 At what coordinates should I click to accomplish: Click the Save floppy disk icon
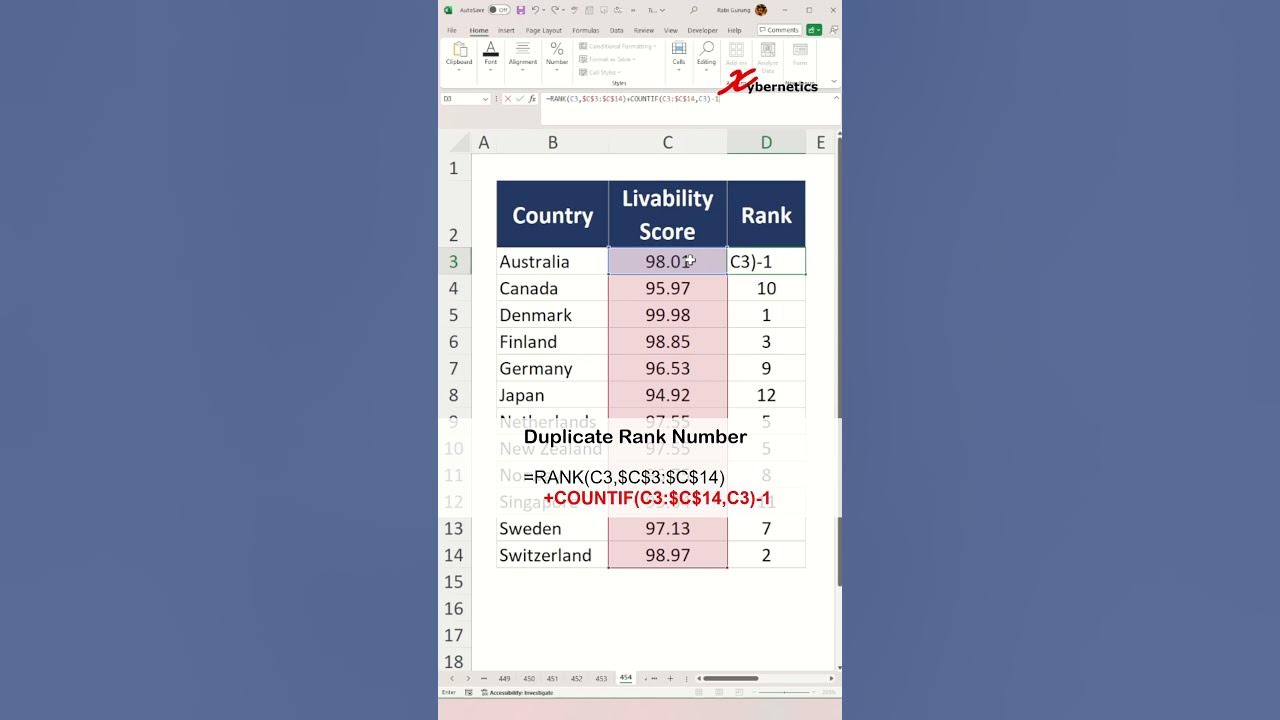521,10
